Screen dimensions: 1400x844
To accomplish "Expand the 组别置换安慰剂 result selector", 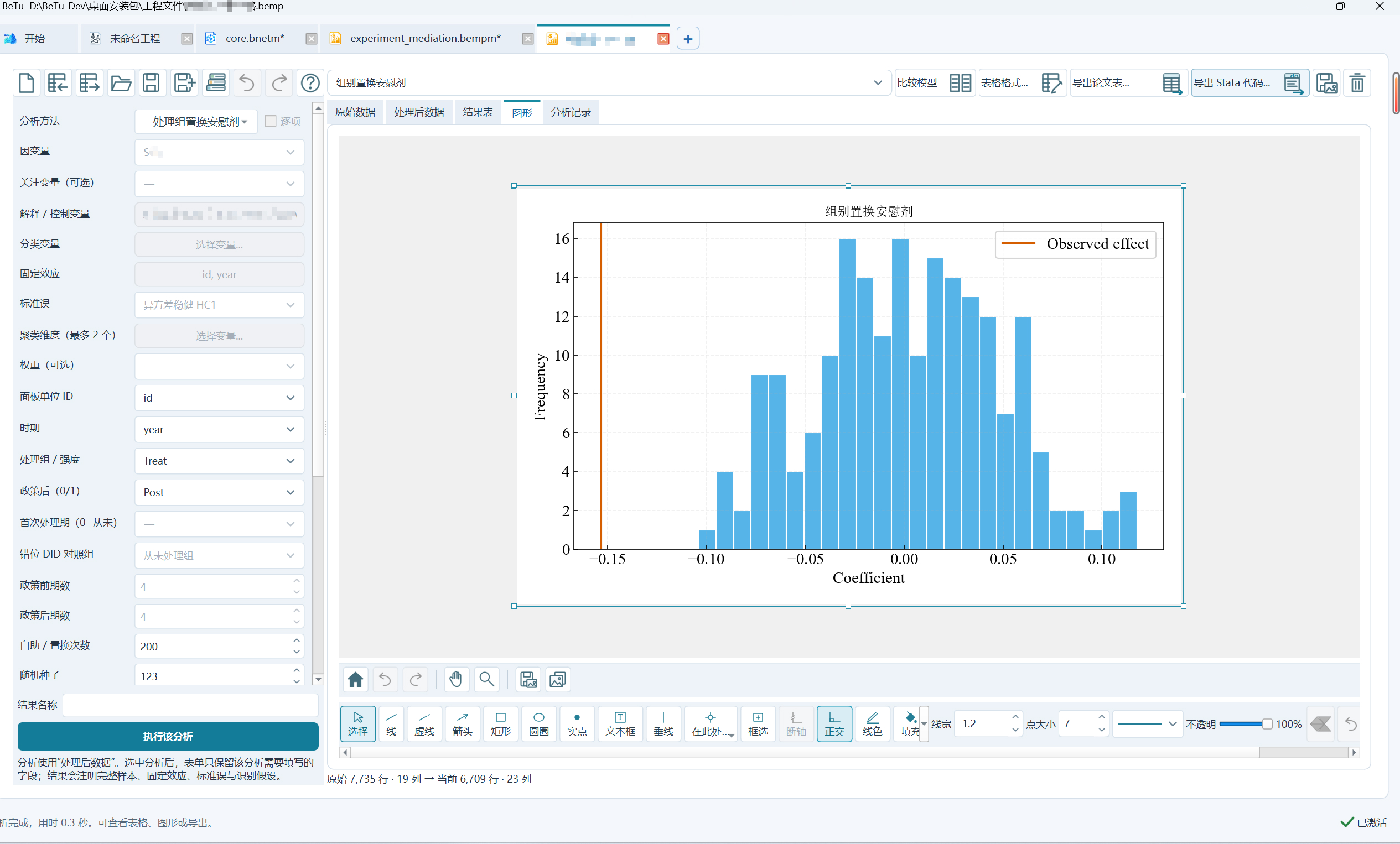I will [609, 83].
